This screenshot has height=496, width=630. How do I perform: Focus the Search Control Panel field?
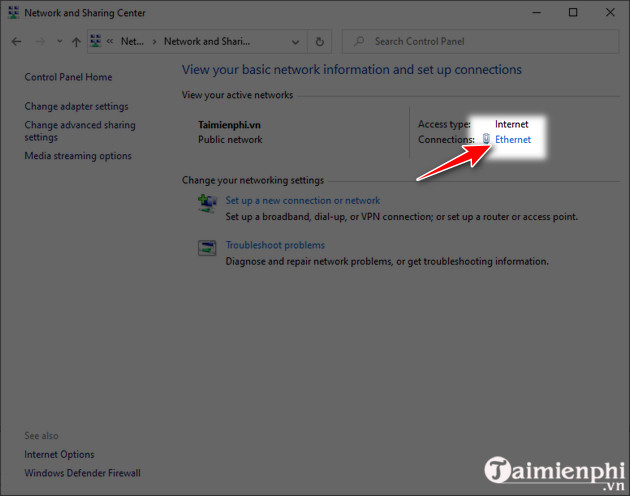(x=480, y=41)
